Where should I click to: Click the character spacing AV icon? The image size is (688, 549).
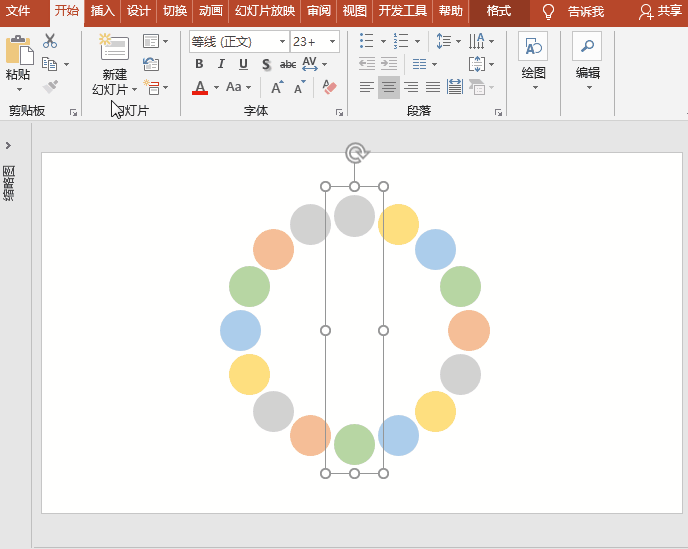[x=310, y=64]
